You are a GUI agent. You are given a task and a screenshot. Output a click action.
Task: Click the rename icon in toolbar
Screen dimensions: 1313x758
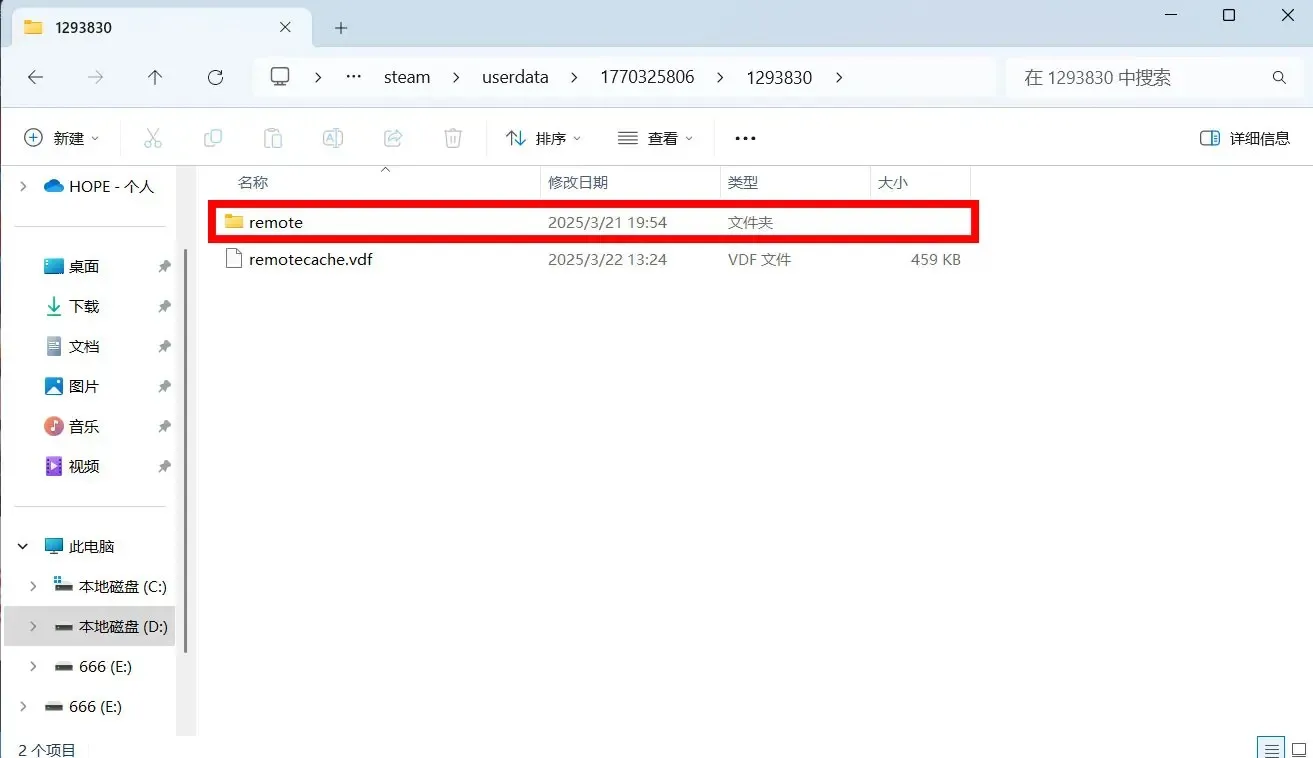(333, 138)
